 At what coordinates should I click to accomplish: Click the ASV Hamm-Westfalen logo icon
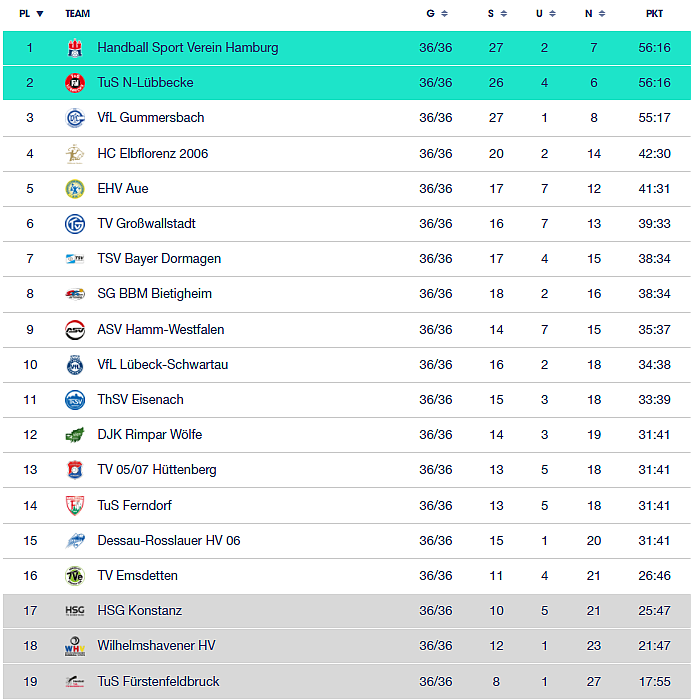[75, 330]
